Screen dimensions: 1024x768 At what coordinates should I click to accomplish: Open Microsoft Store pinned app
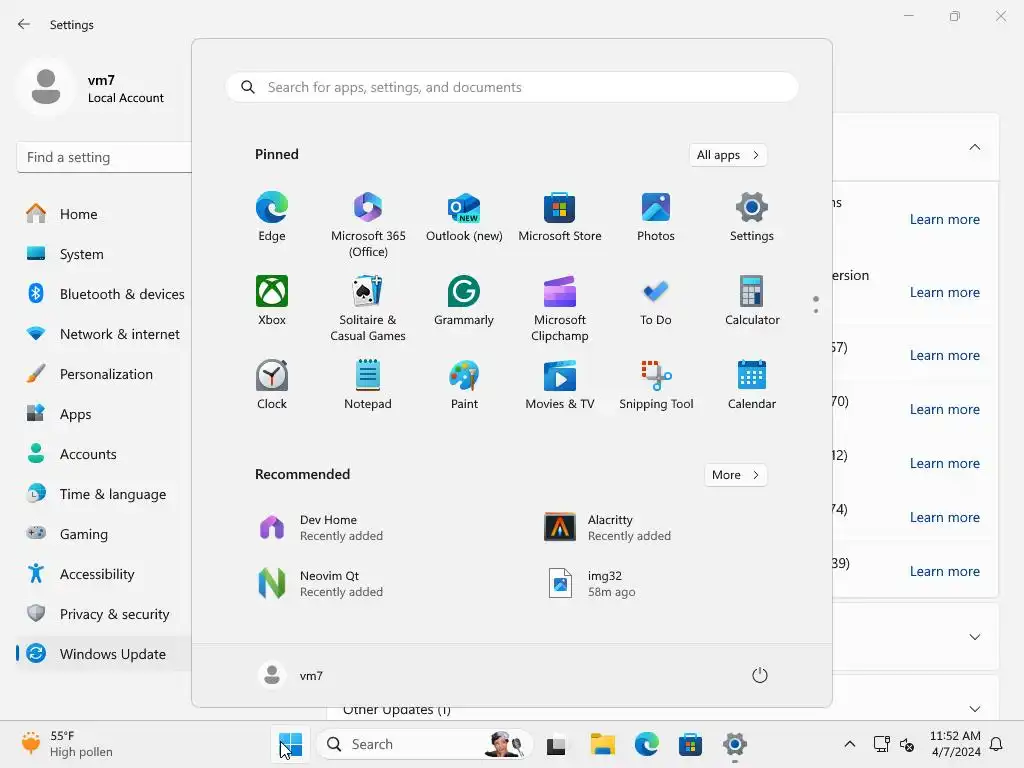tap(560, 217)
